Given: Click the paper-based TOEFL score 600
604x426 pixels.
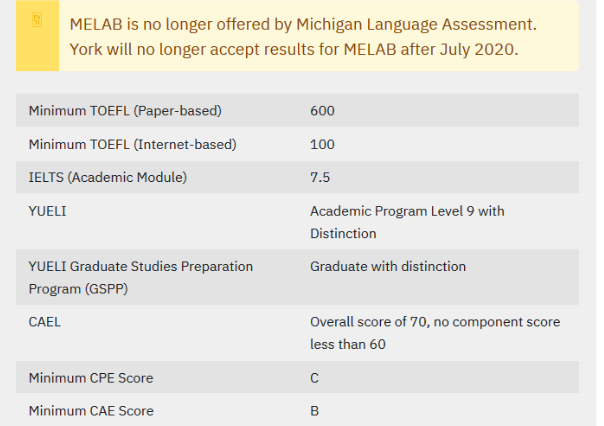Looking at the screenshot, I should [x=322, y=110].
